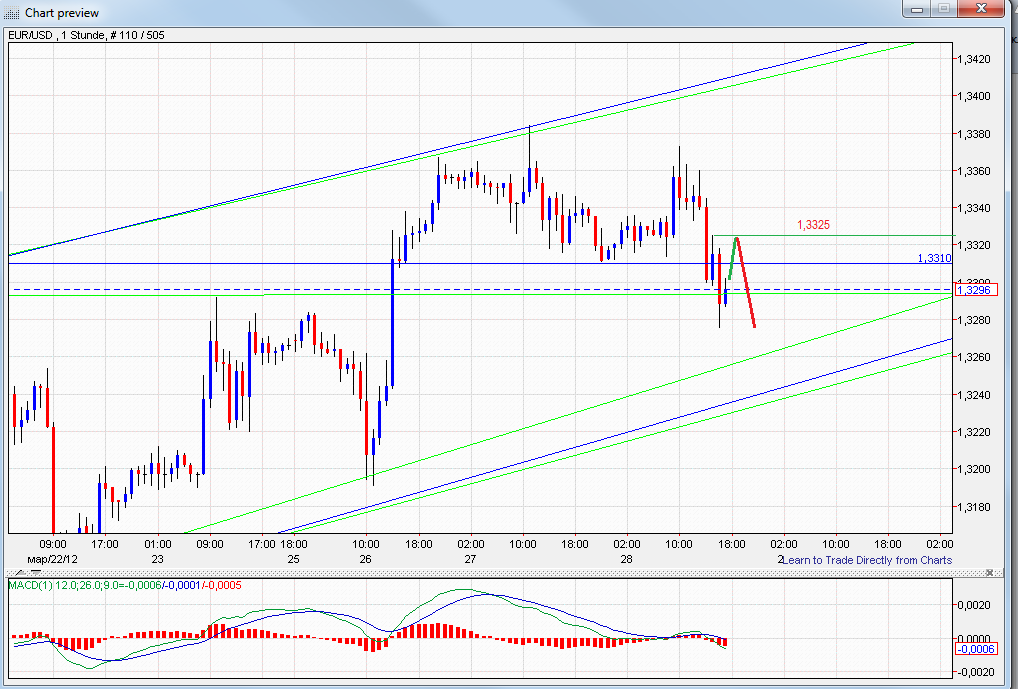This screenshot has width=1018, height=689.
Task: Click the 01:00 time axis label
Action: tap(157, 544)
